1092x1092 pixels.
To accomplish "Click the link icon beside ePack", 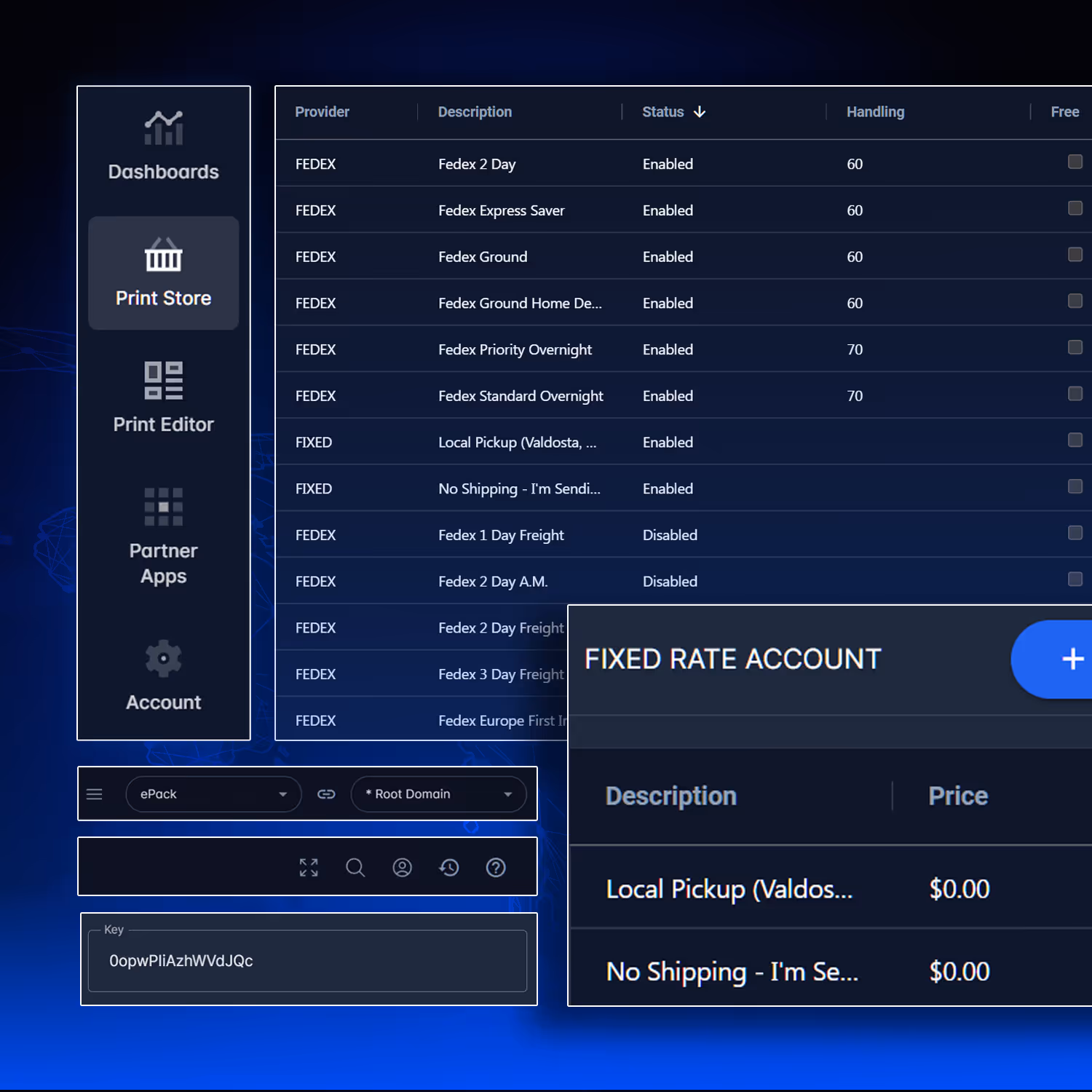I will 326,794.
